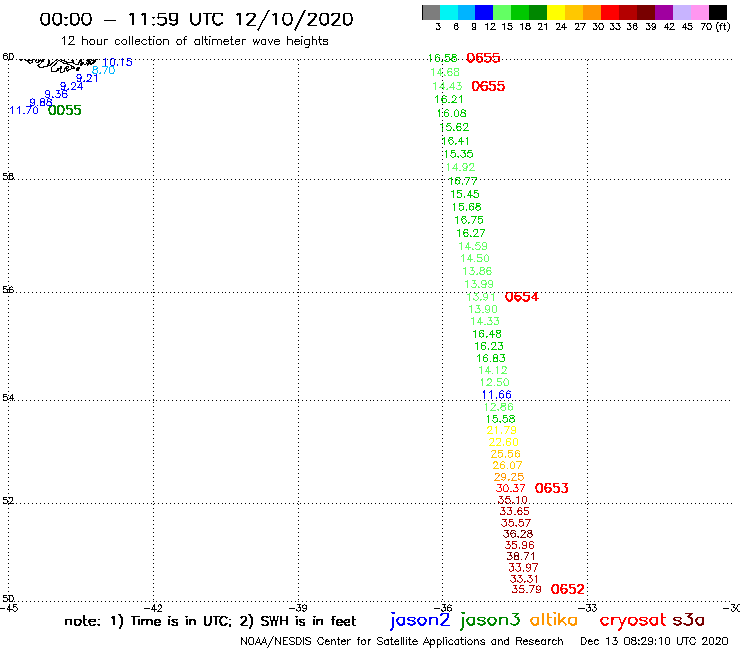
Task: Click the title '00:00 – 11:59 UTC 12/10/2020'
Action: pyautogui.click(x=196, y=20)
